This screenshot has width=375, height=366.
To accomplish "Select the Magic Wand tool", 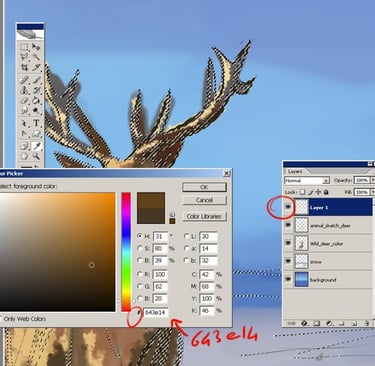I will coord(36,57).
